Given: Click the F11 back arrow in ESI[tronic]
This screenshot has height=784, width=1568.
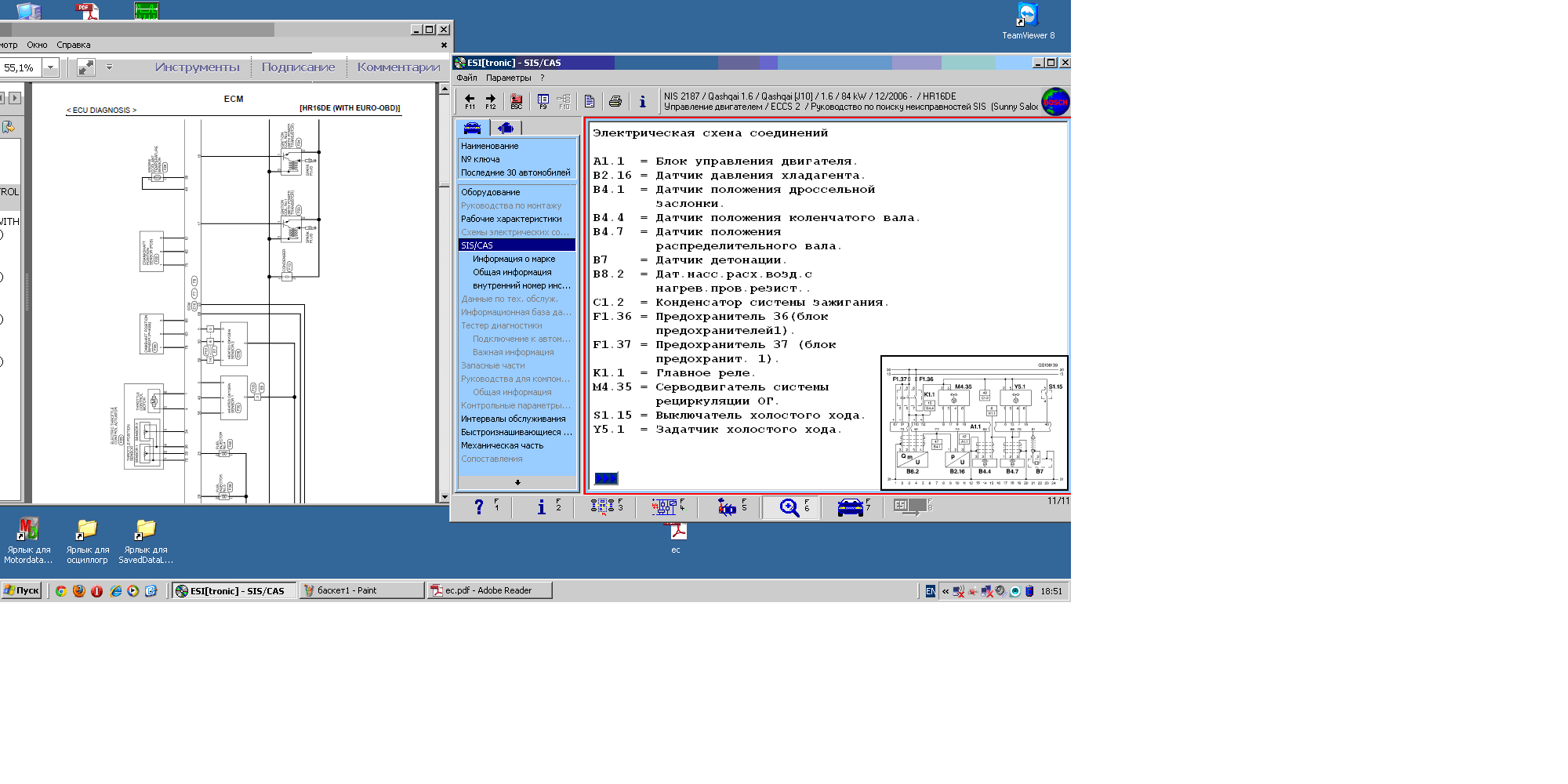Looking at the screenshot, I should 470,100.
